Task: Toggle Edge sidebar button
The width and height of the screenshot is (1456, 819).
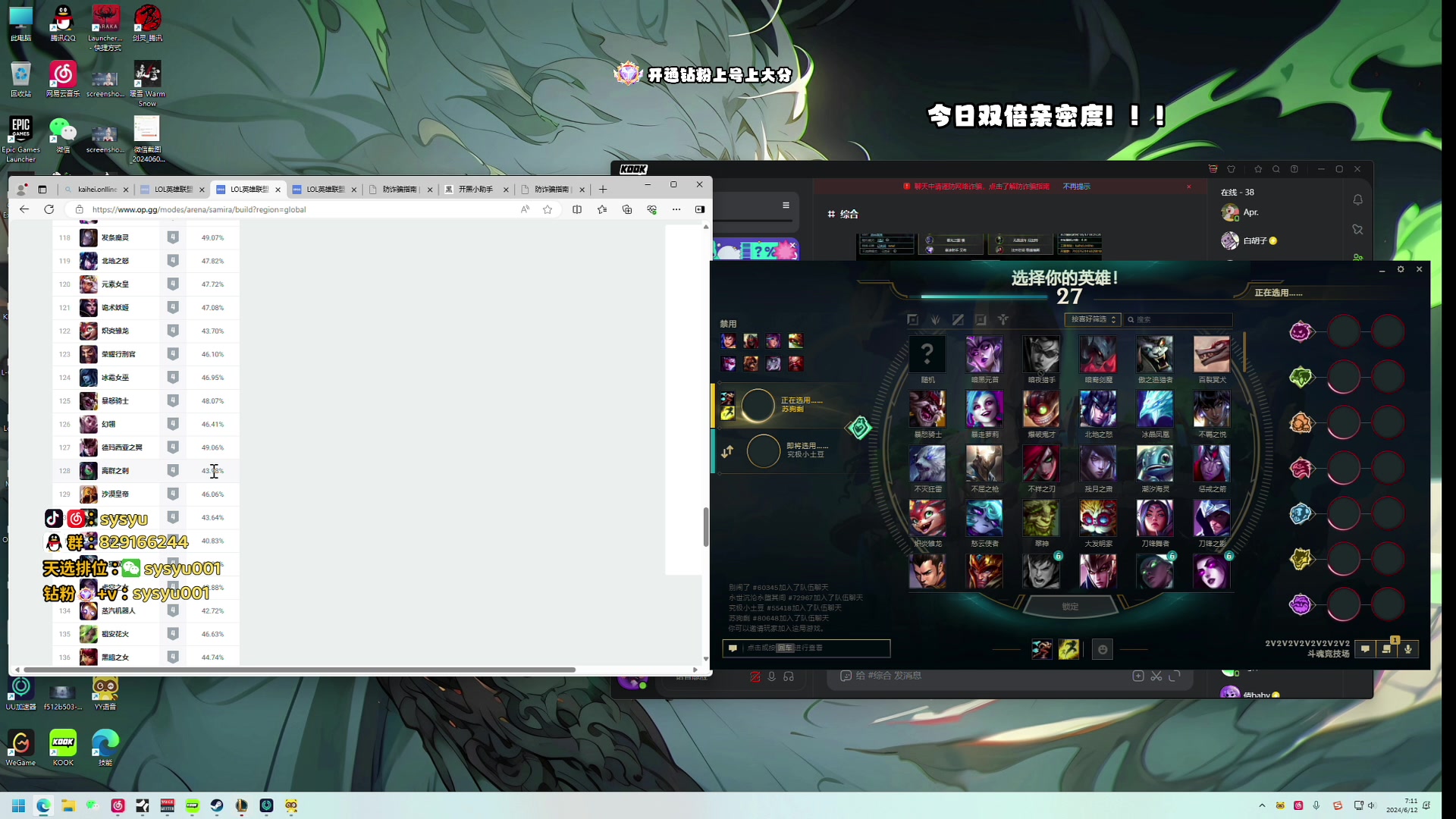Action: coord(699,209)
